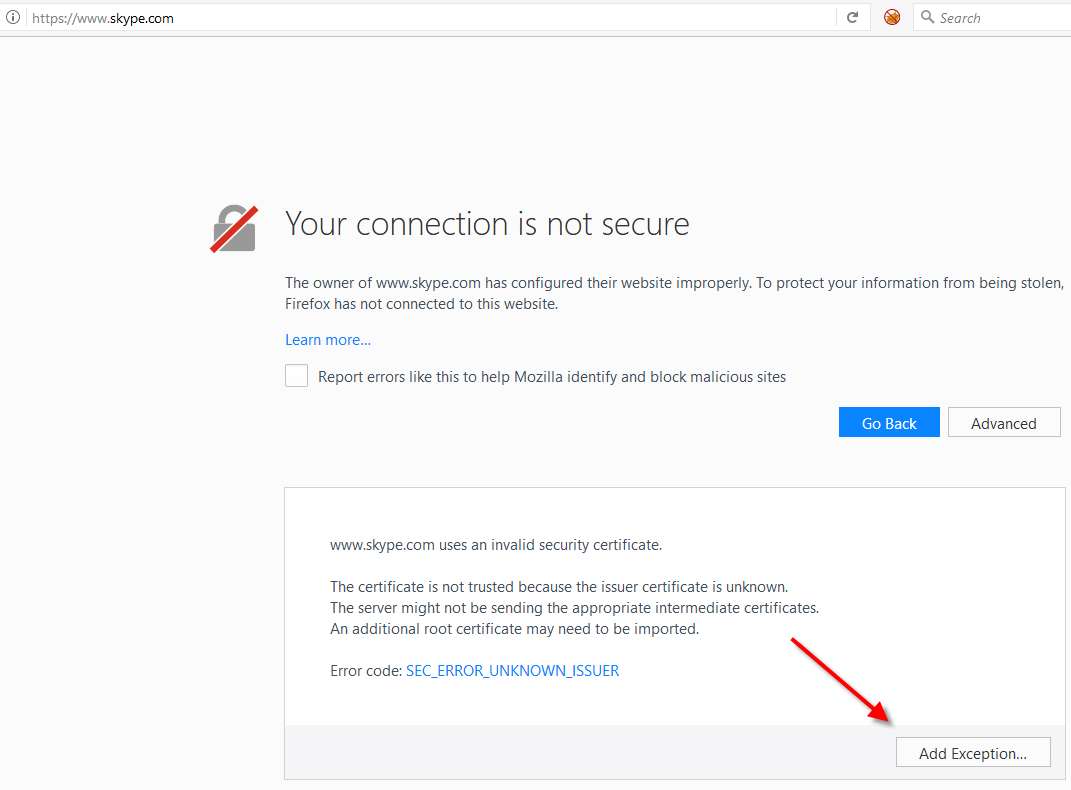1071x790 pixels.
Task: Click the 'issuer certificate is unknown' sentence
Action: coord(559,586)
